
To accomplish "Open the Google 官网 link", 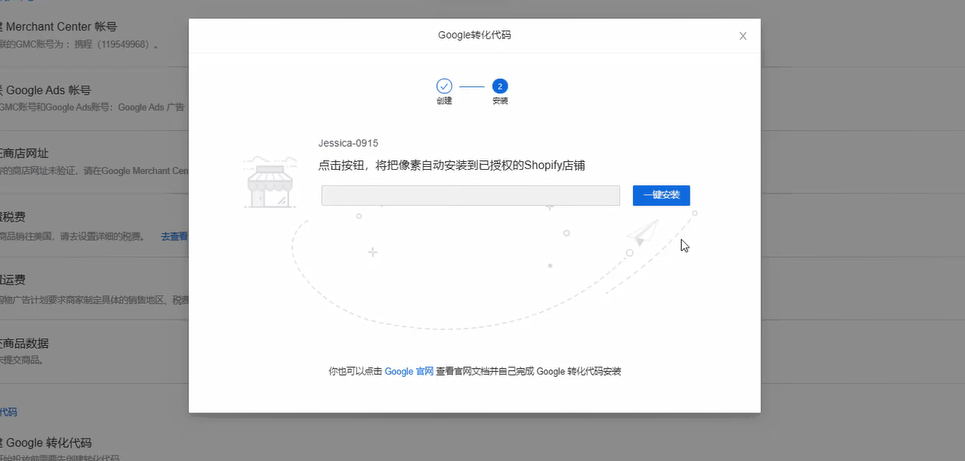I will 409,372.
